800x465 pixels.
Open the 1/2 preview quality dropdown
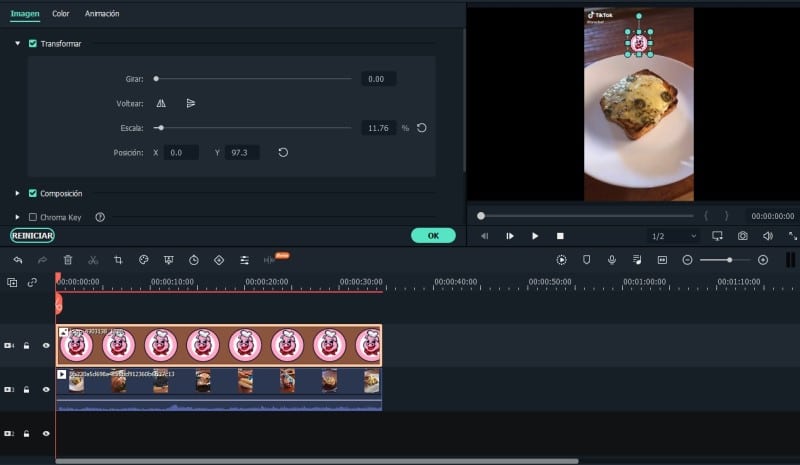[x=673, y=236]
